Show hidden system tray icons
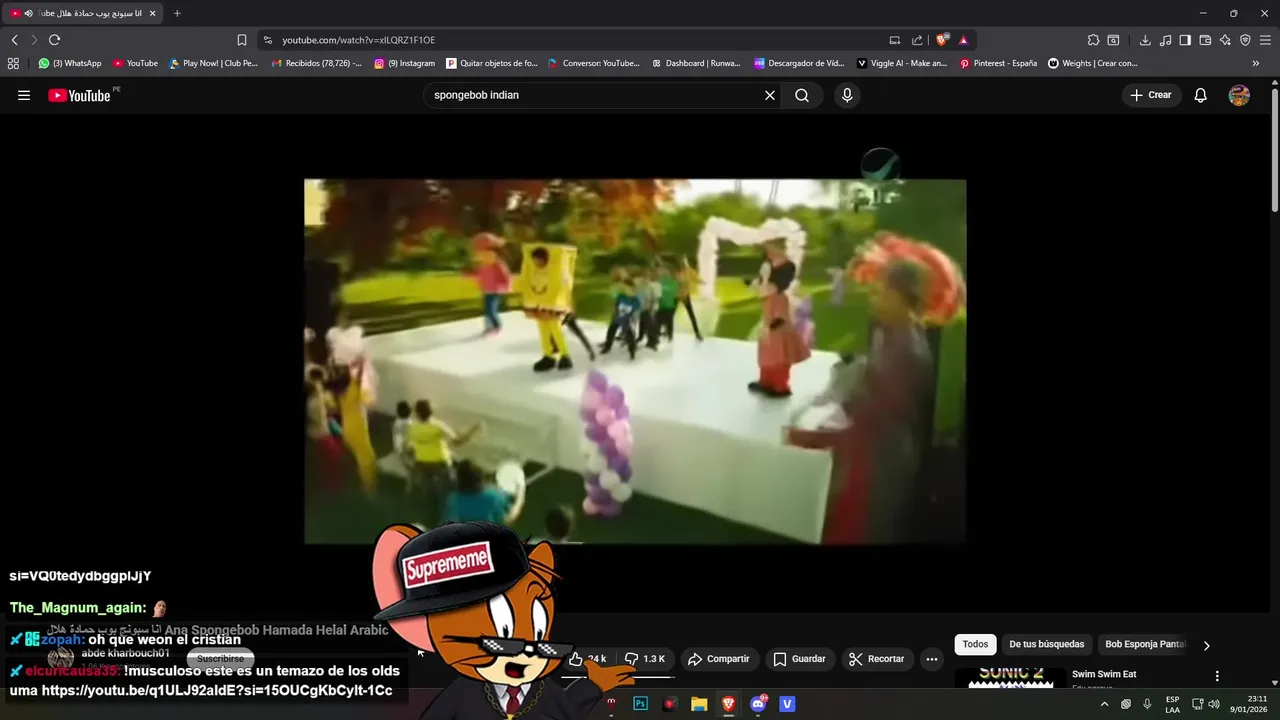Image resolution: width=1280 pixels, height=720 pixels. (x=1104, y=704)
